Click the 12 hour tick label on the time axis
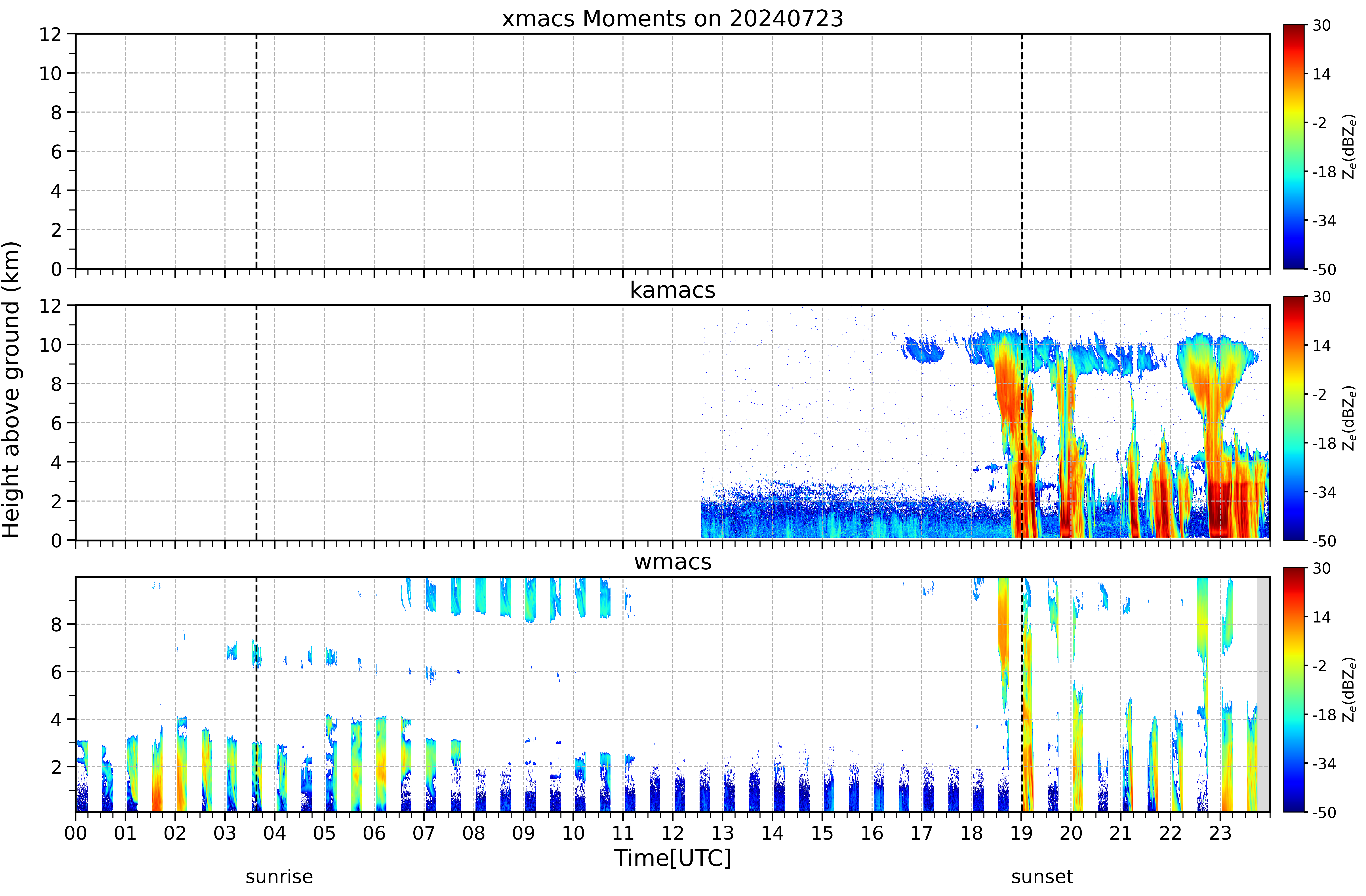1366x896 pixels. [673, 833]
